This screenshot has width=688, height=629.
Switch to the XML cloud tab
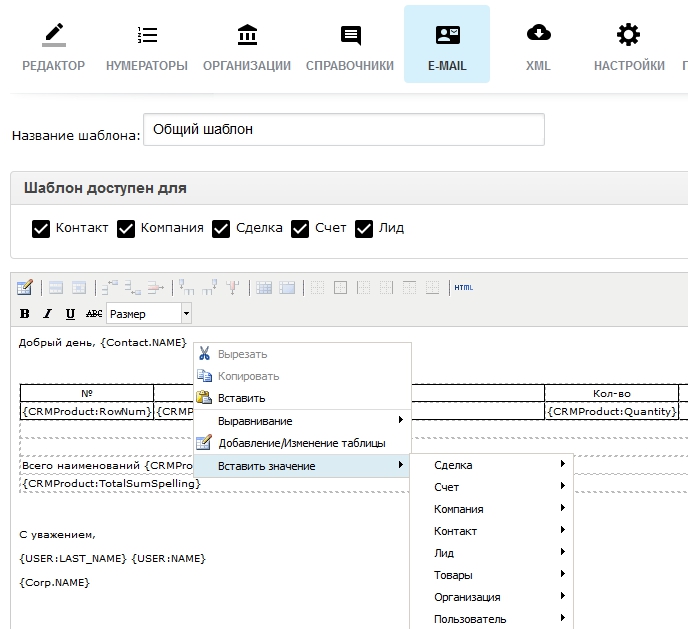pyautogui.click(x=538, y=46)
